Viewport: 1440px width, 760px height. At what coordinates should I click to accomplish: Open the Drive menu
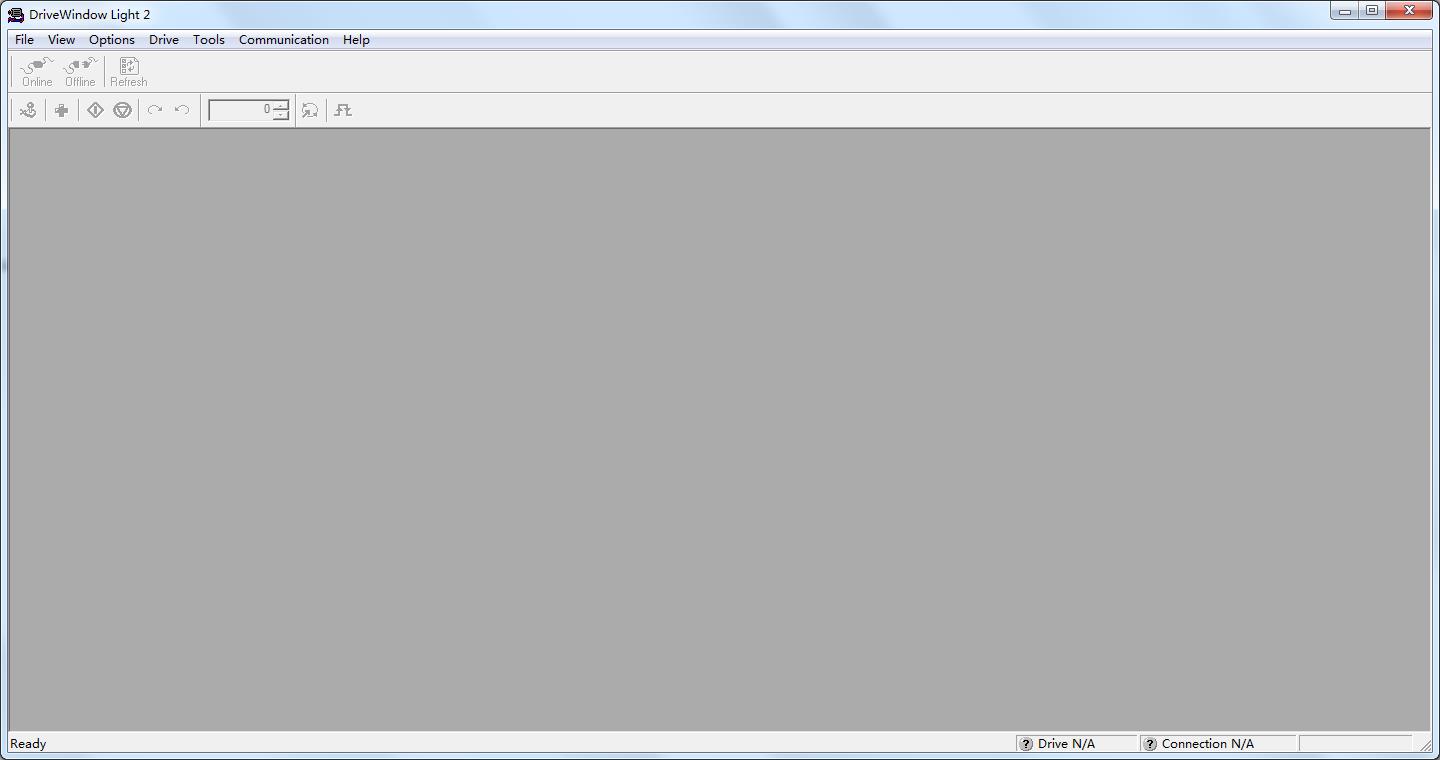(164, 40)
